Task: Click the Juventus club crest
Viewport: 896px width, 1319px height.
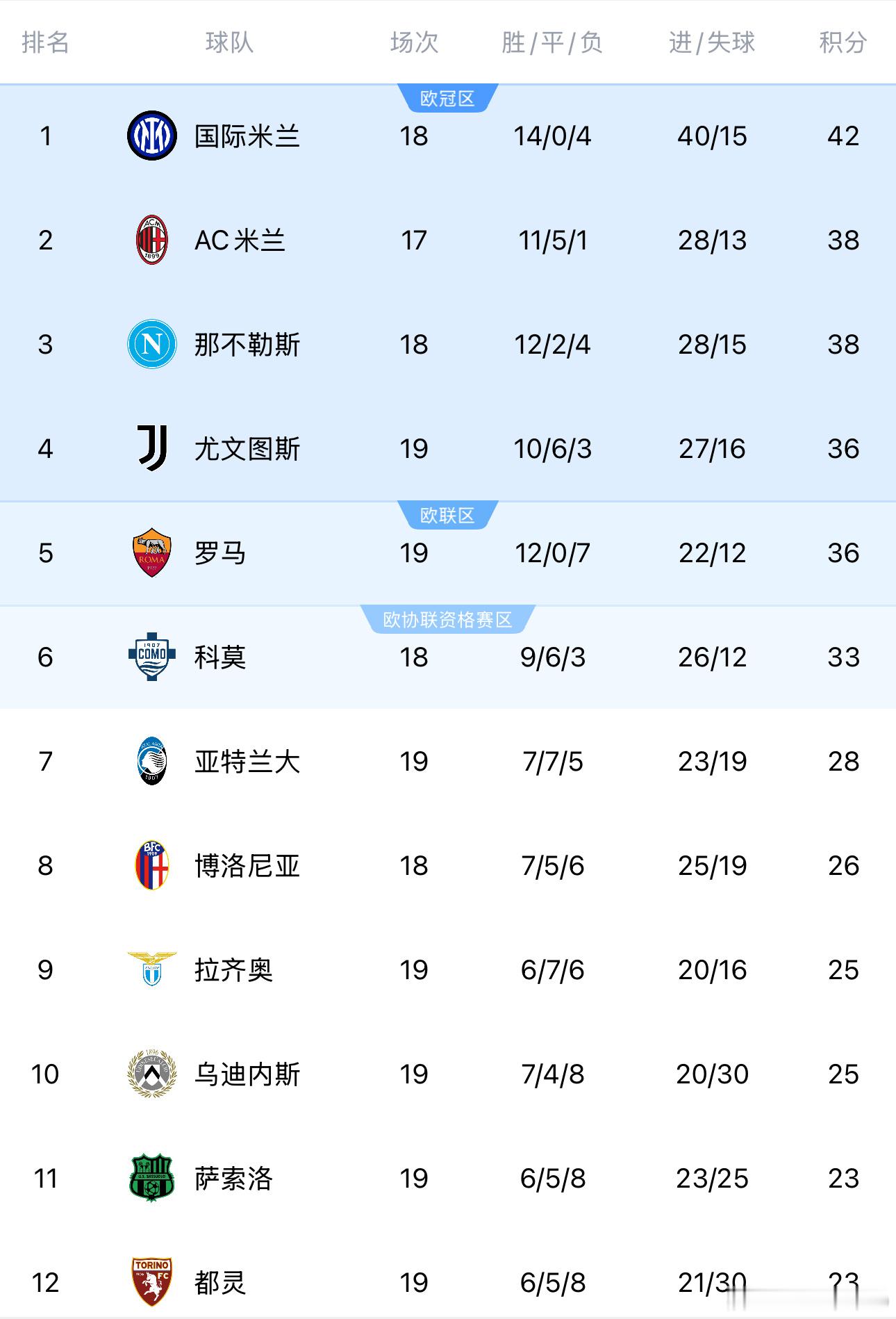Action: (x=150, y=449)
